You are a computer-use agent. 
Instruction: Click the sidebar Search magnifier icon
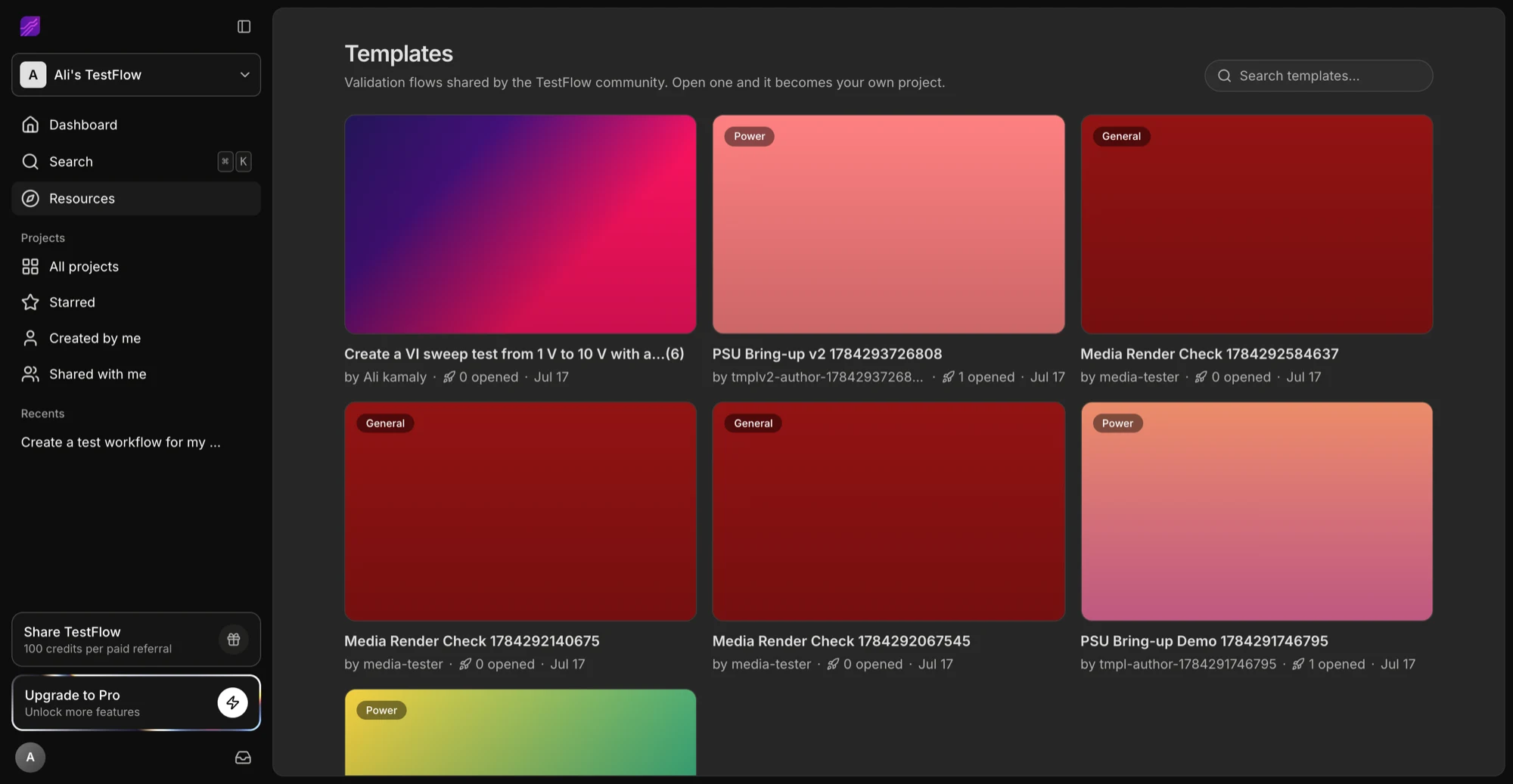pos(30,162)
